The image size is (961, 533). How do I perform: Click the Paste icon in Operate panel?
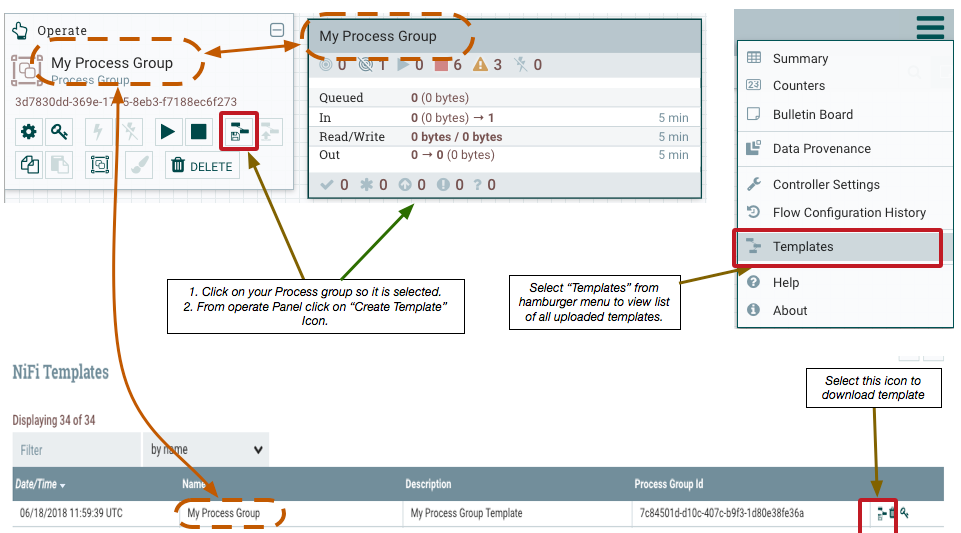tap(59, 165)
